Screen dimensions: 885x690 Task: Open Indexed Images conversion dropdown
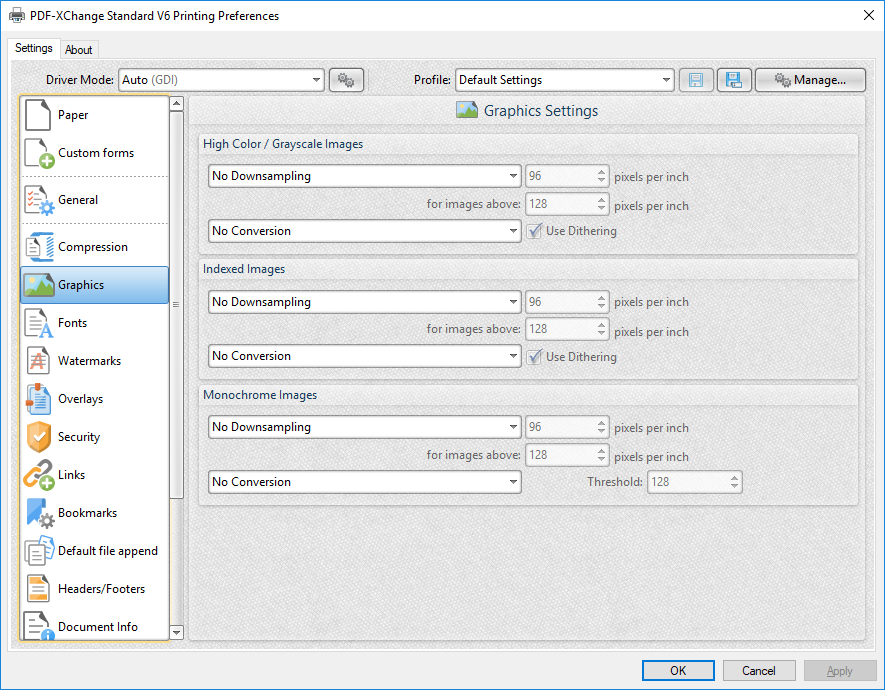(x=365, y=356)
